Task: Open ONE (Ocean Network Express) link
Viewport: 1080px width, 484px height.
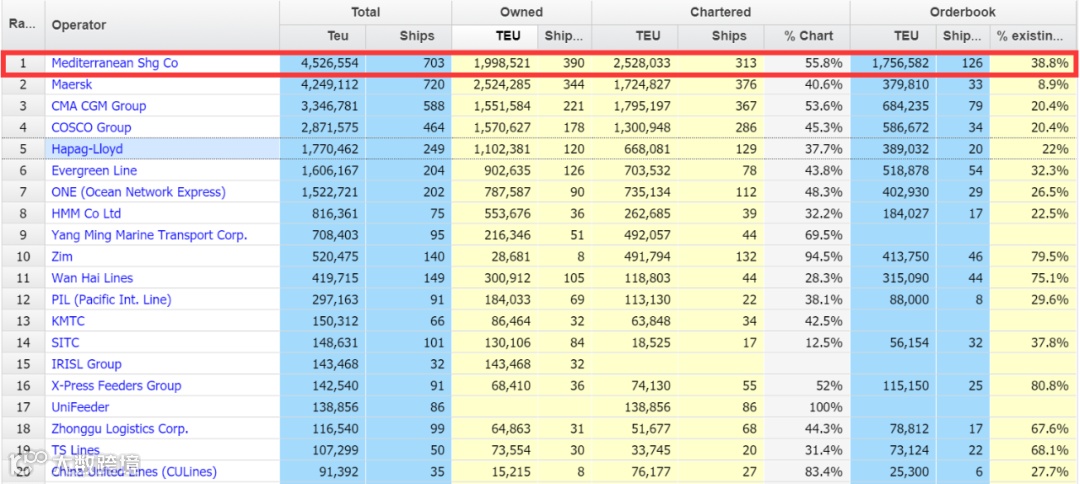Action: 138,192
